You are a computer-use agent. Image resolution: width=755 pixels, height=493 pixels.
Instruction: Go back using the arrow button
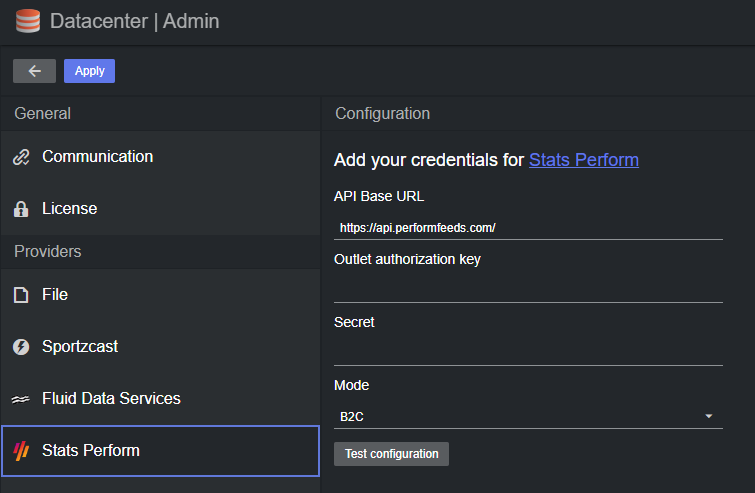(x=34, y=71)
